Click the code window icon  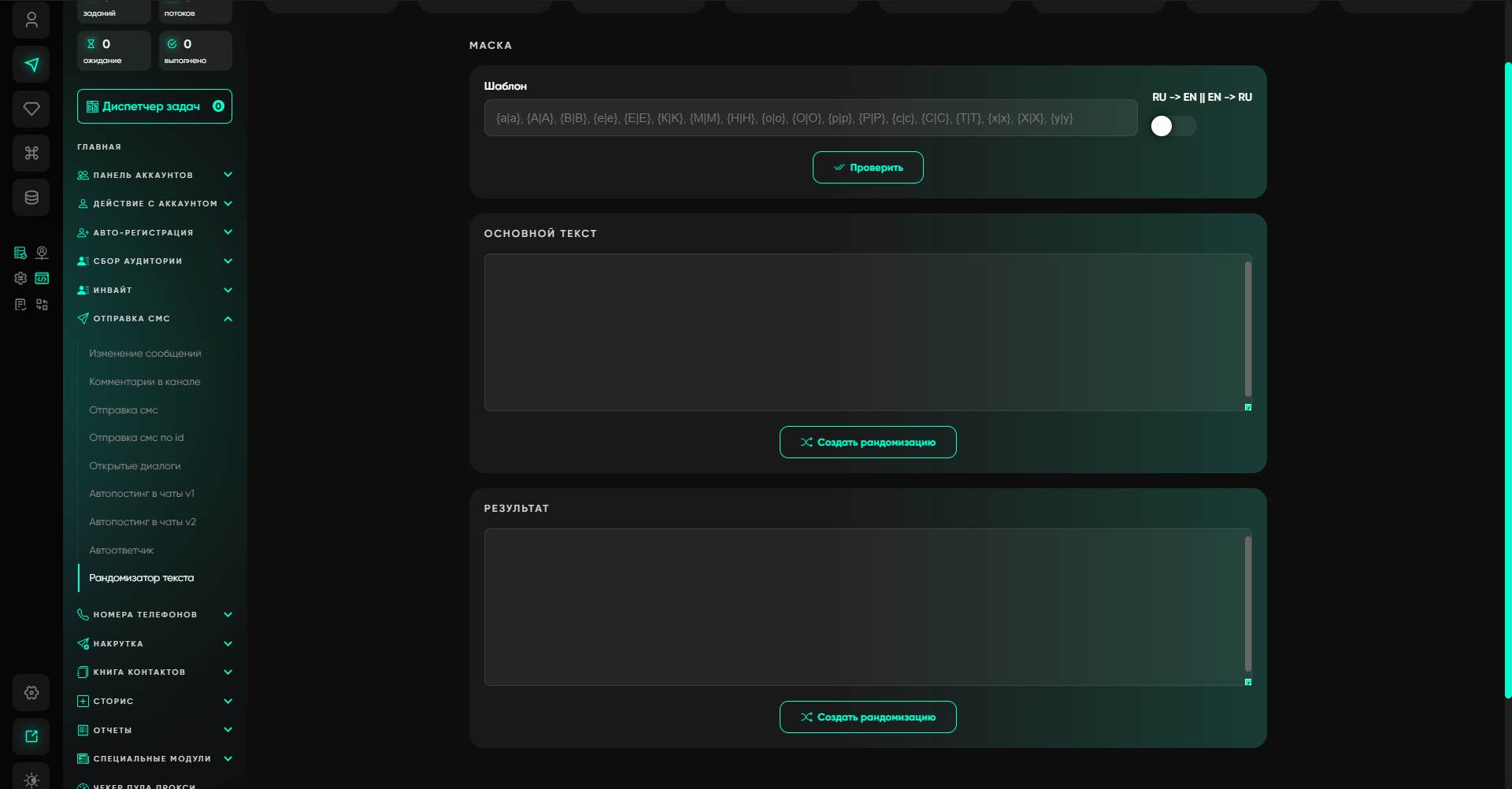[42, 278]
